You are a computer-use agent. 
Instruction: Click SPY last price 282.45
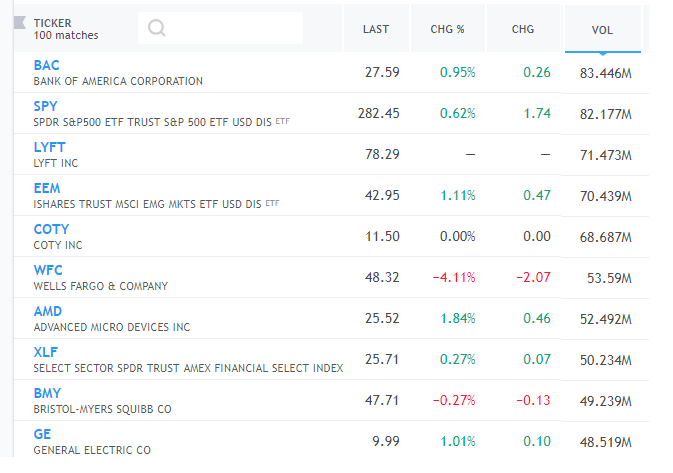[379, 113]
